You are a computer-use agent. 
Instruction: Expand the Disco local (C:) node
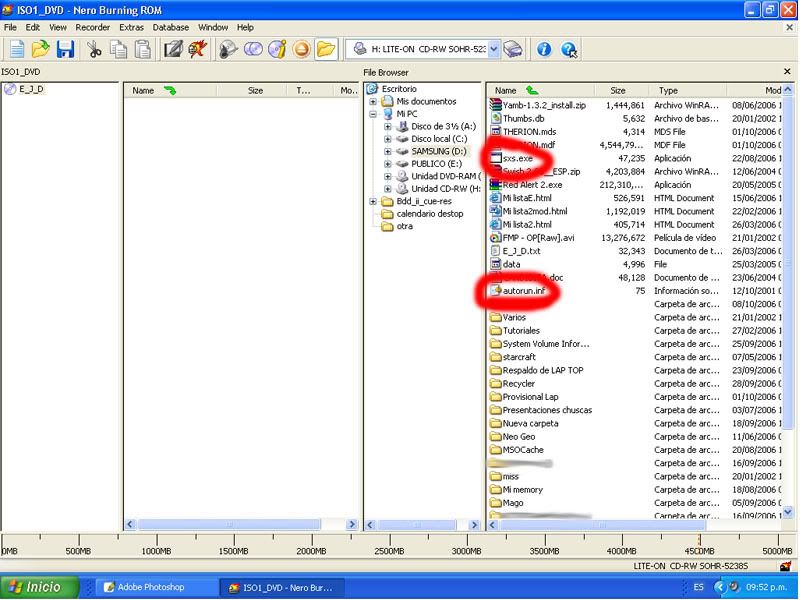(388, 139)
